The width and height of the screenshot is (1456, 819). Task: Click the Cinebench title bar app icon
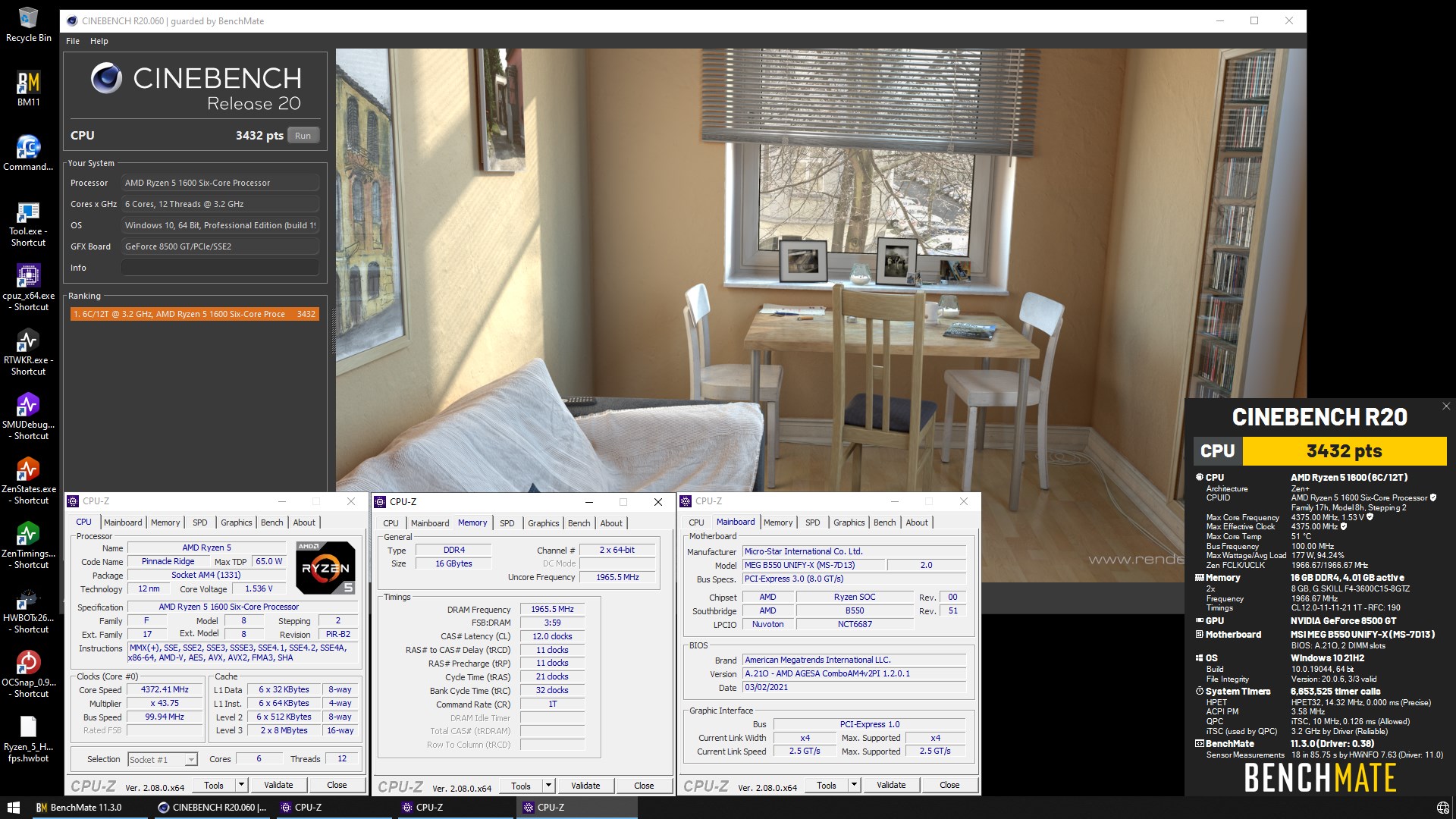[x=72, y=21]
